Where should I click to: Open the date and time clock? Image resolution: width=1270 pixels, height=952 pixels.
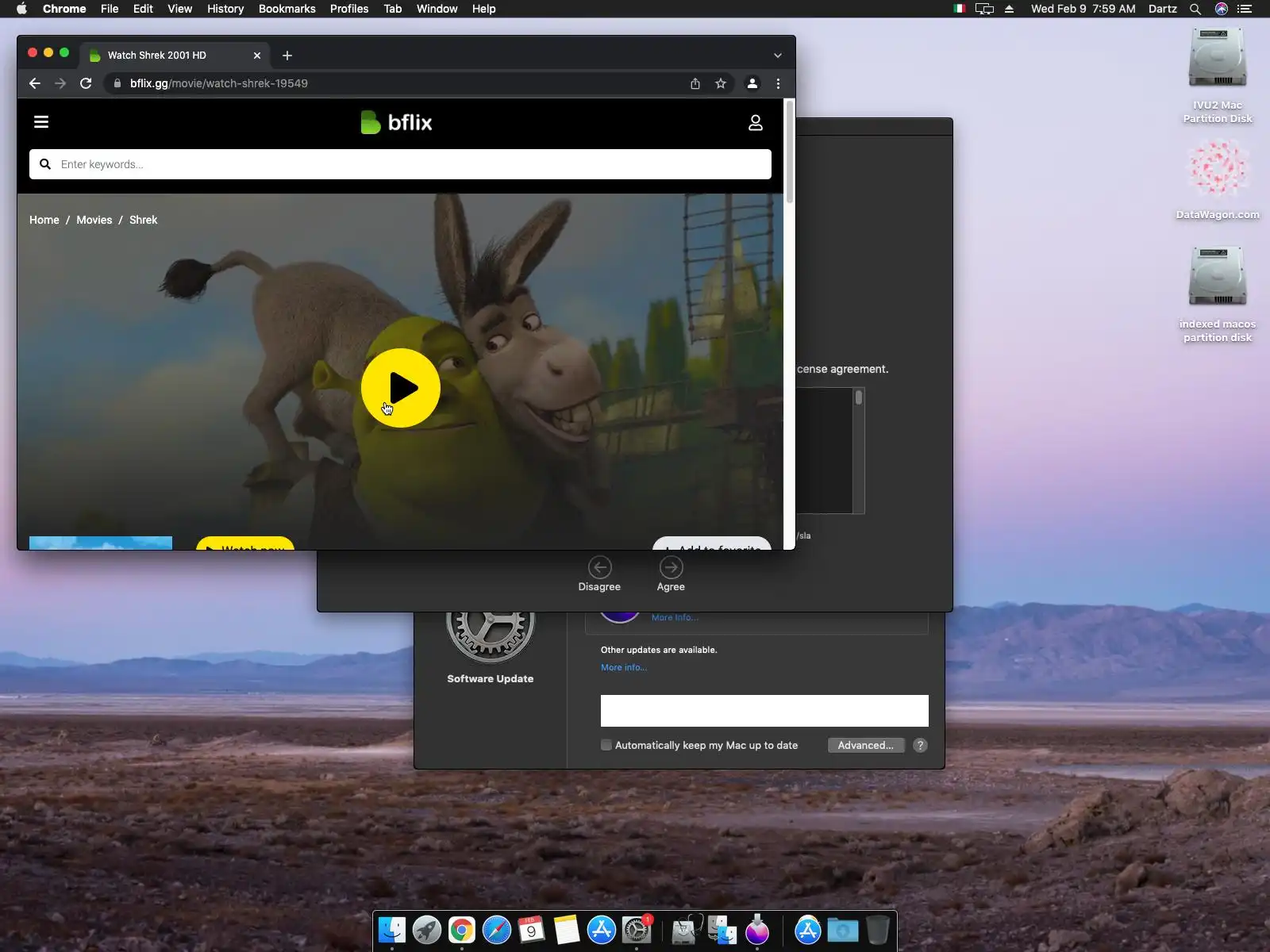point(1083,9)
